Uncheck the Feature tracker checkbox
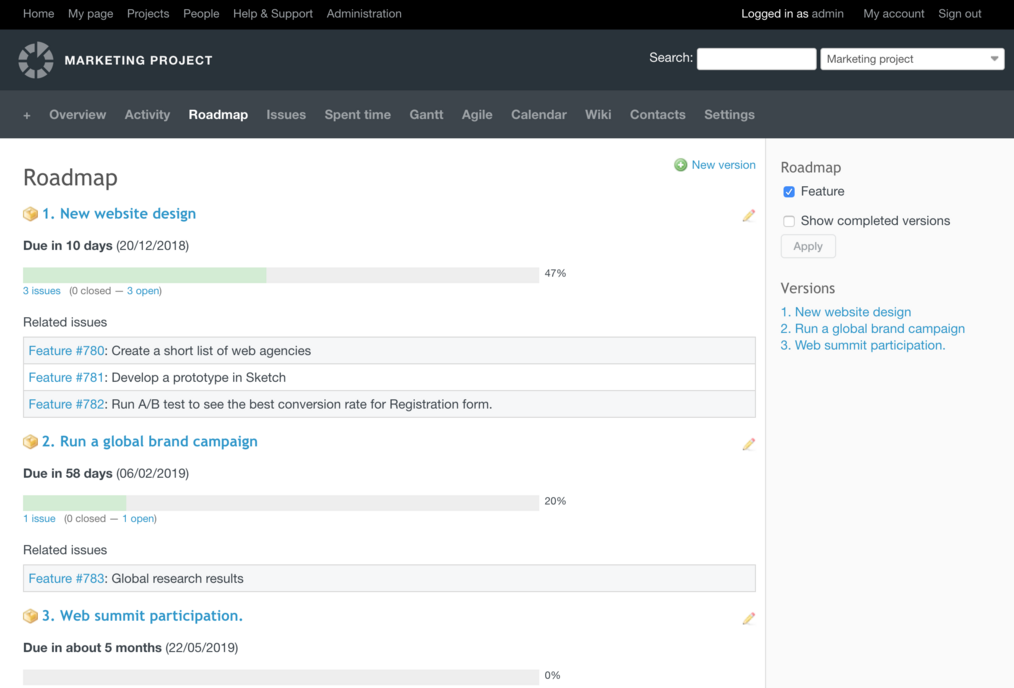Screen dimensions: 1014x688 click(789, 192)
